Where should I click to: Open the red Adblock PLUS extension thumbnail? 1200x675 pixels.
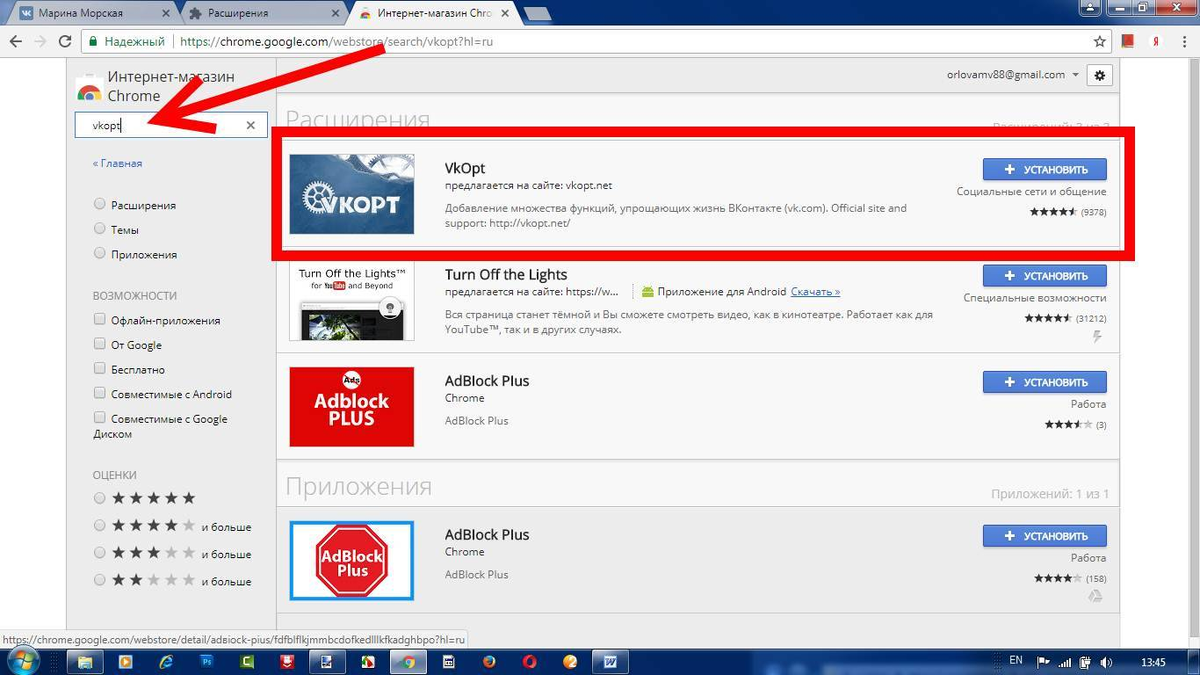pos(352,406)
